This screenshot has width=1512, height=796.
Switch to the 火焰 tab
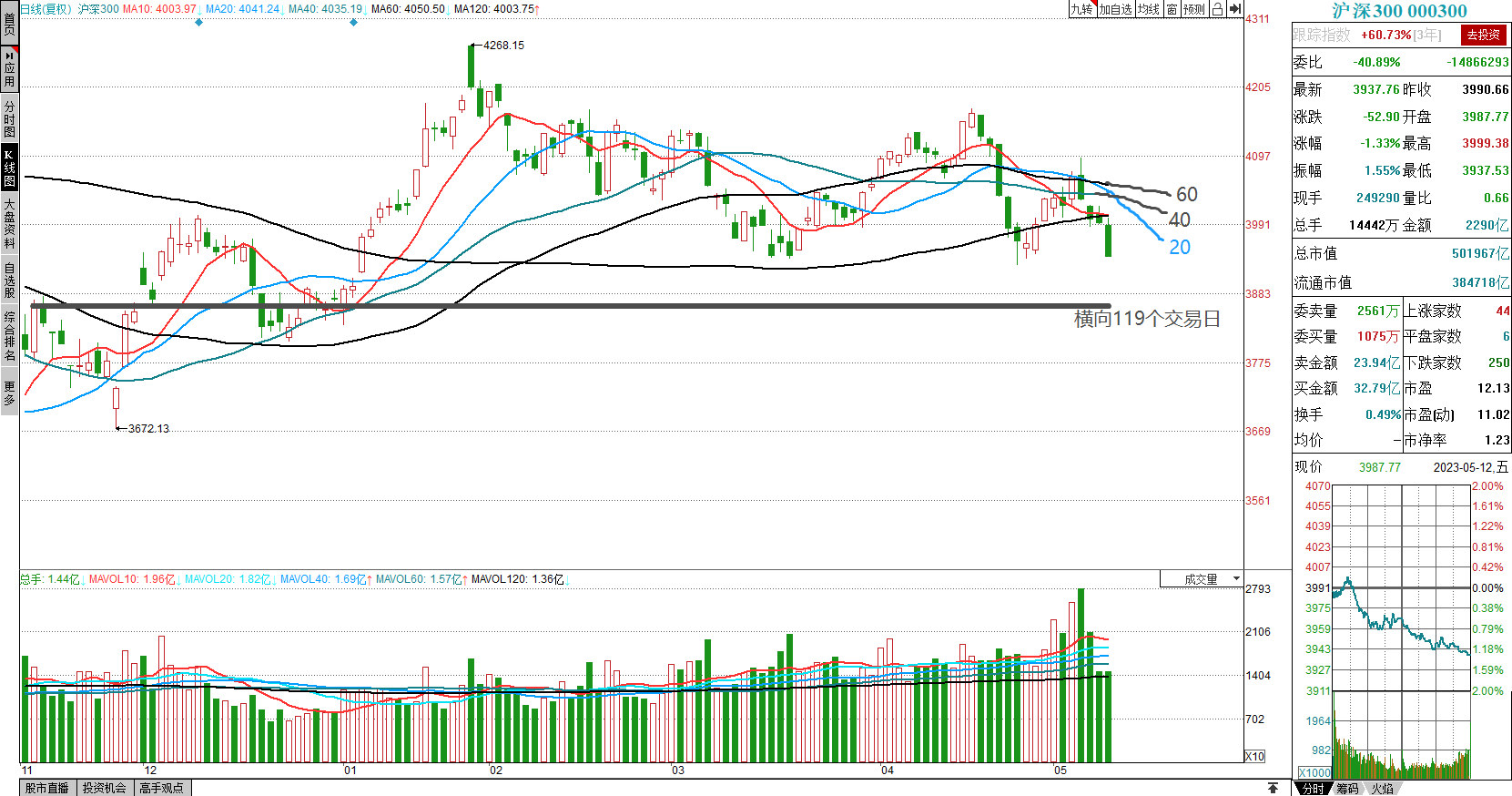1382,789
